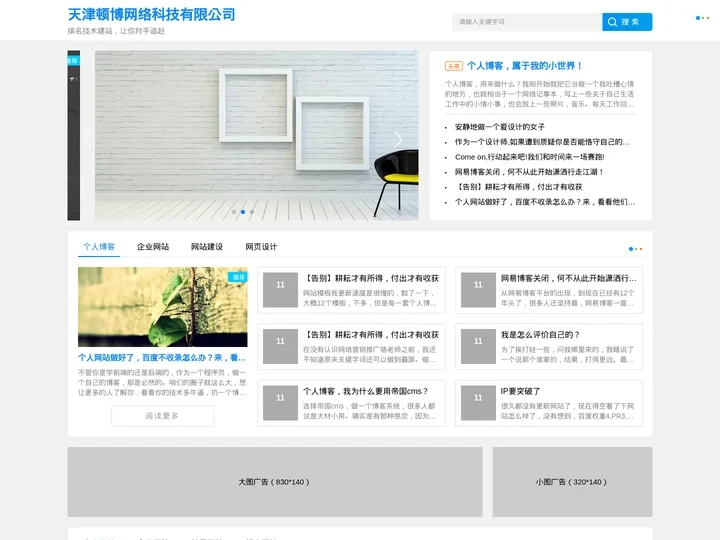Open the three-dot menu at top right
The height and width of the screenshot is (540, 720).
click(702, 18)
